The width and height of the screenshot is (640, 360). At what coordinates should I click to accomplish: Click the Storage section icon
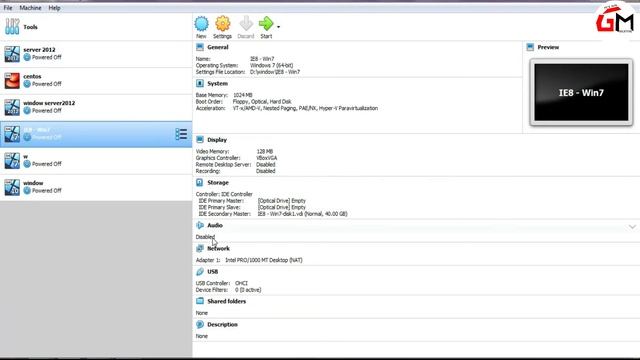[x=200, y=182]
